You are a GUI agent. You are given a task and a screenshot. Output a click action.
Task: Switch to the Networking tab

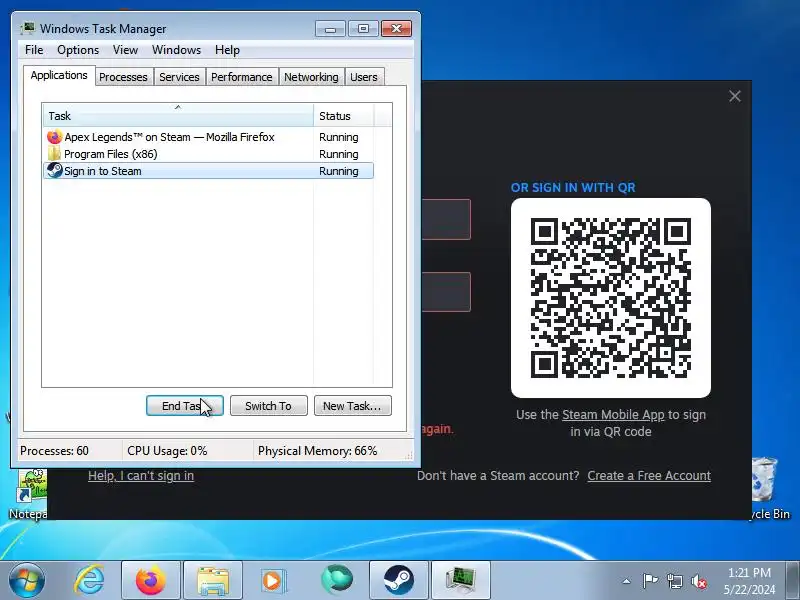click(311, 77)
